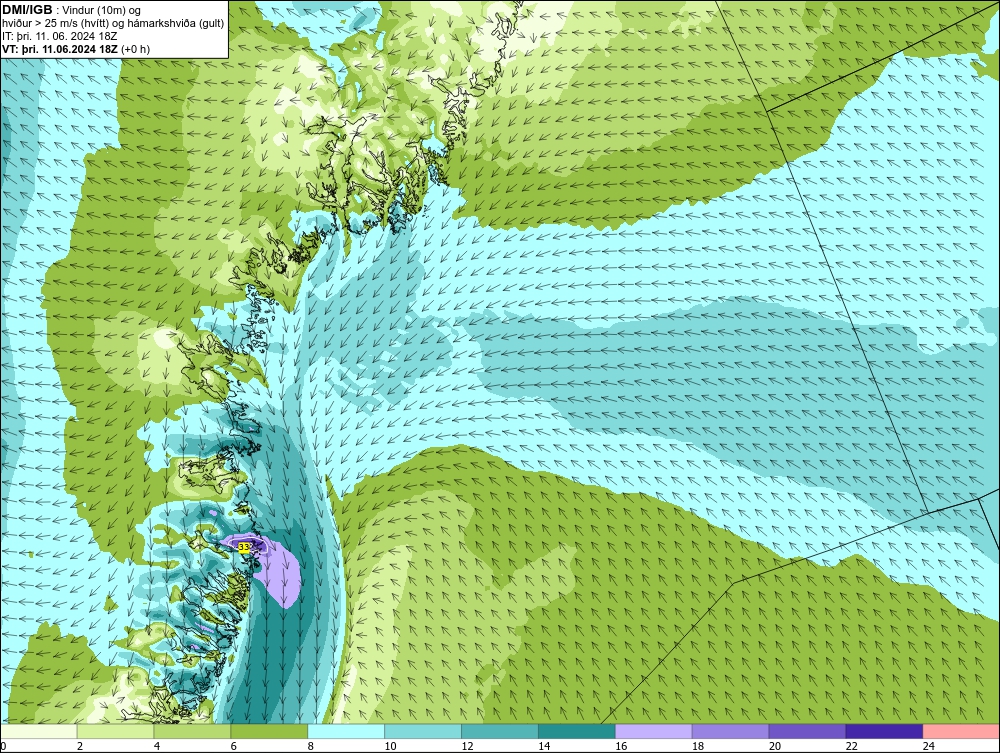Click the legend scale number "0"
Viewport: 1000px width, 753px height.
click(x=3, y=746)
